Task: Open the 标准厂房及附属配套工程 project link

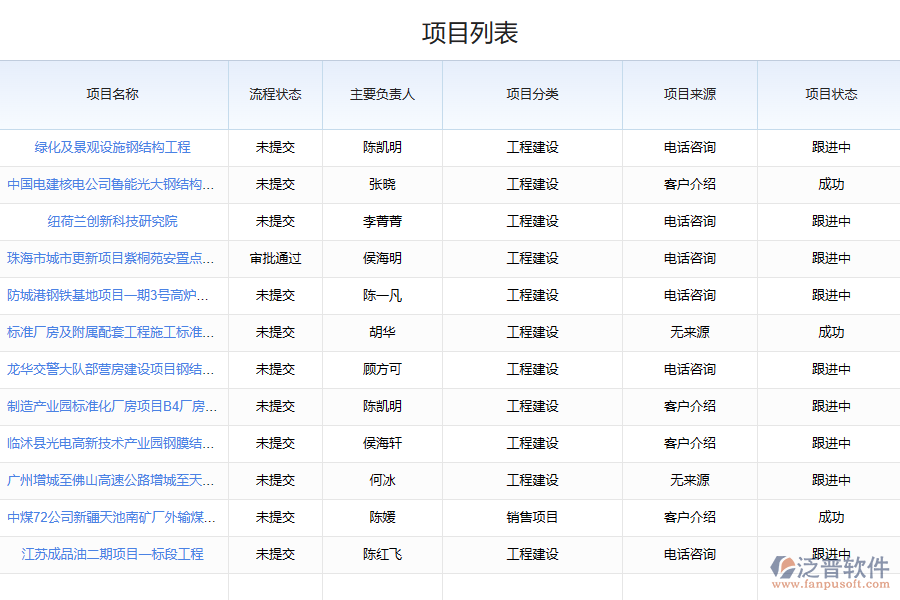Action: point(111,332)
